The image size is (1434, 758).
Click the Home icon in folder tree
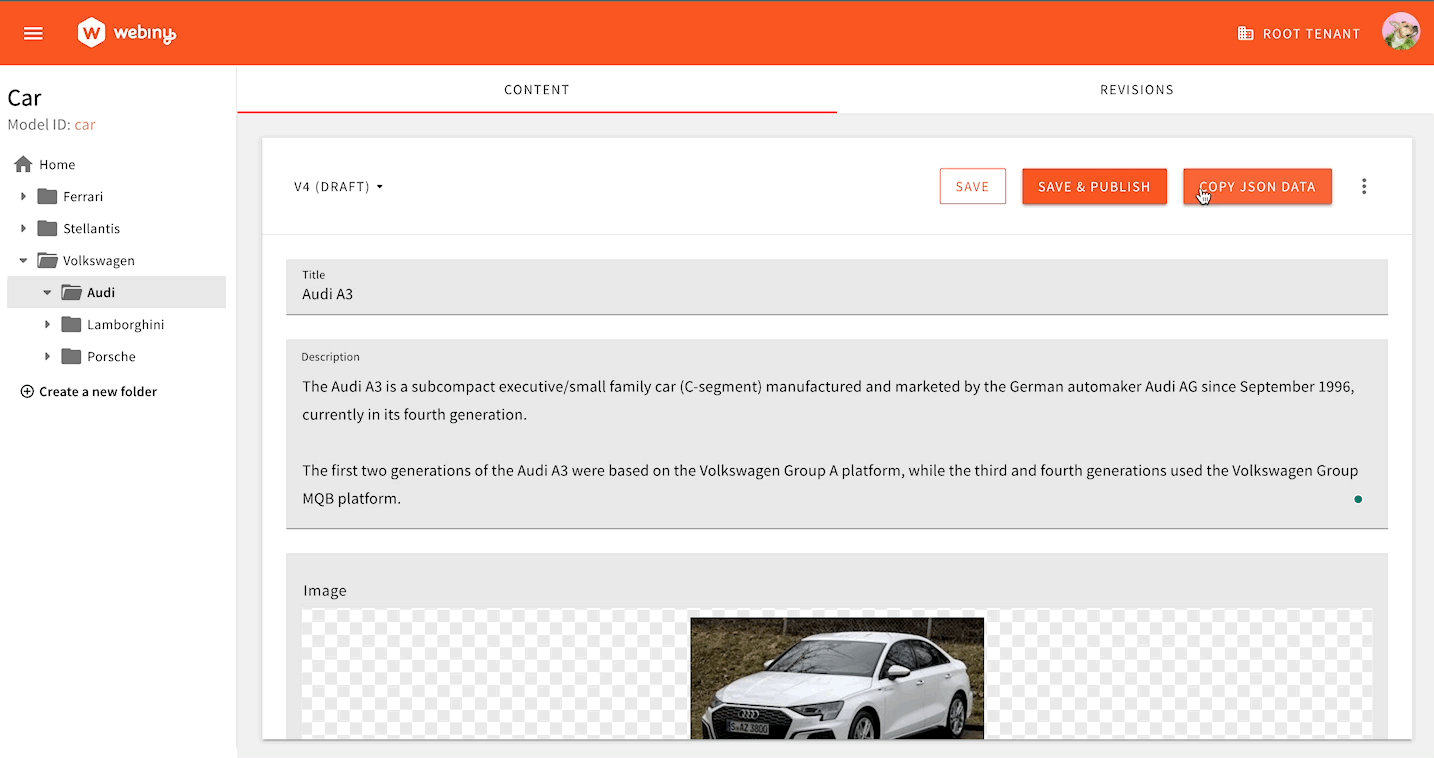[x=23, y=164]
